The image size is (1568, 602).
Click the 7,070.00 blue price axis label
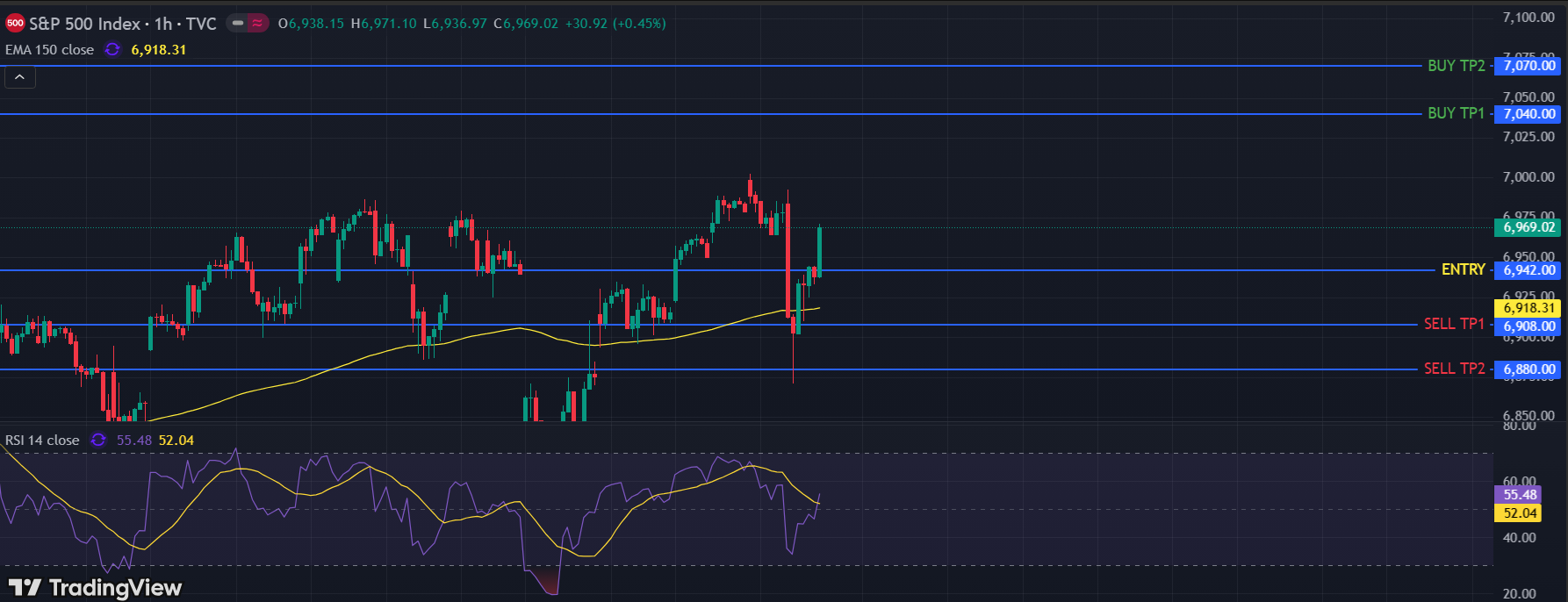1528,66
